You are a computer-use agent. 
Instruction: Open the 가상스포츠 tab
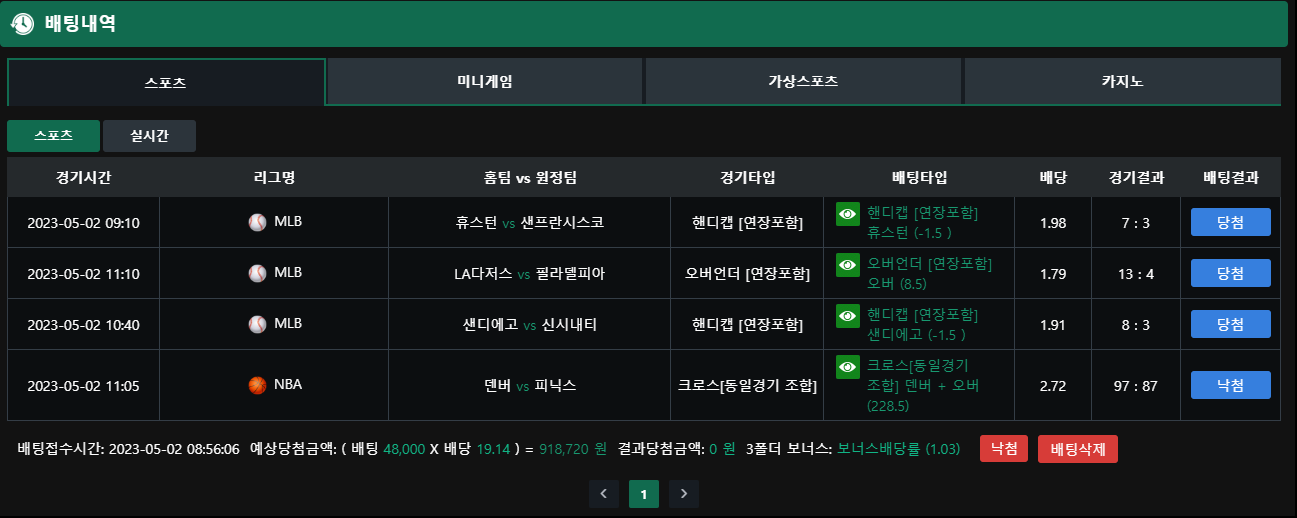[x=803, y=82]
